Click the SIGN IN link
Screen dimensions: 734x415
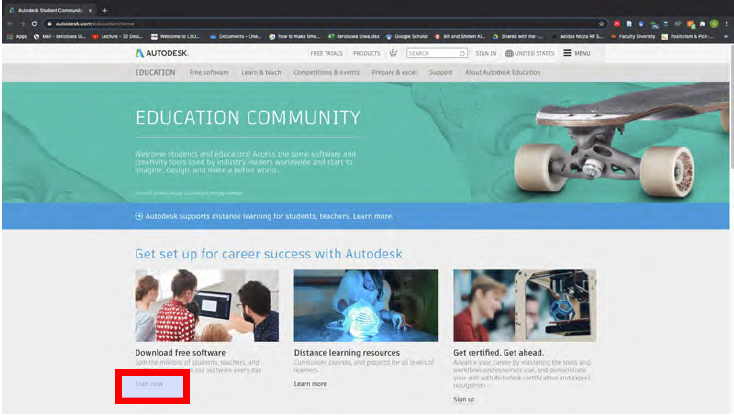pos(485,53)
